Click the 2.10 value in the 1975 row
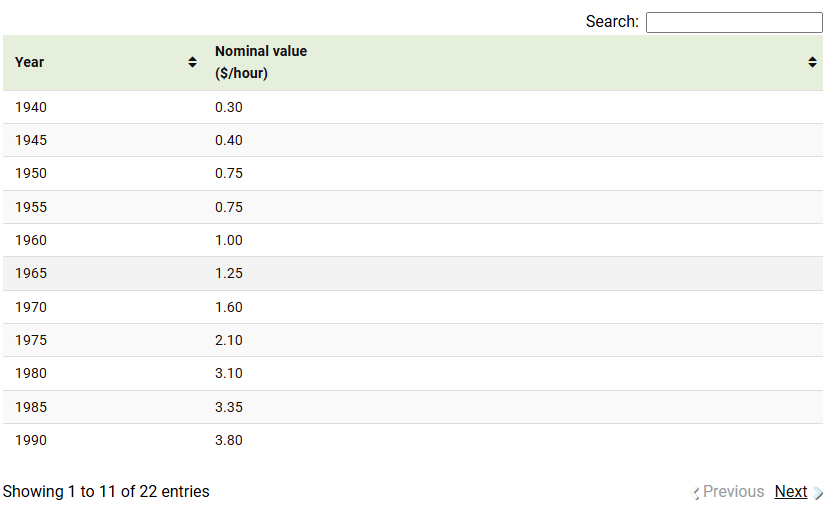The image size is (830, 513). (229, 340)
